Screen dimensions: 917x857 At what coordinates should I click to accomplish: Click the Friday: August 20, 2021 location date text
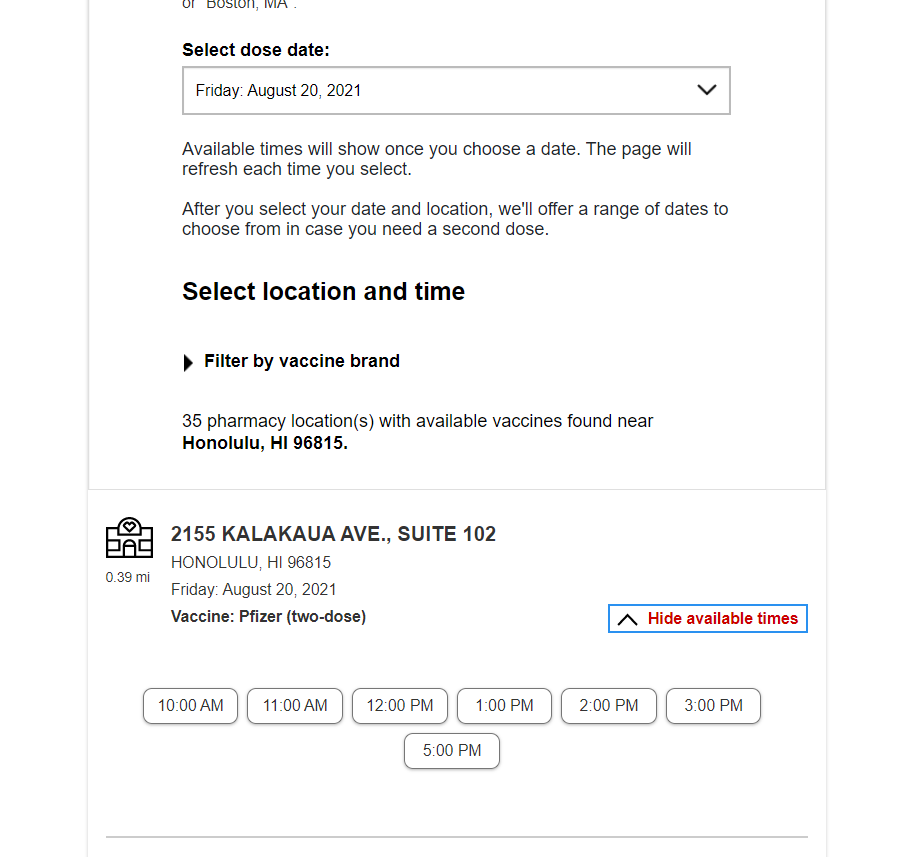click(x=254, y=590)
